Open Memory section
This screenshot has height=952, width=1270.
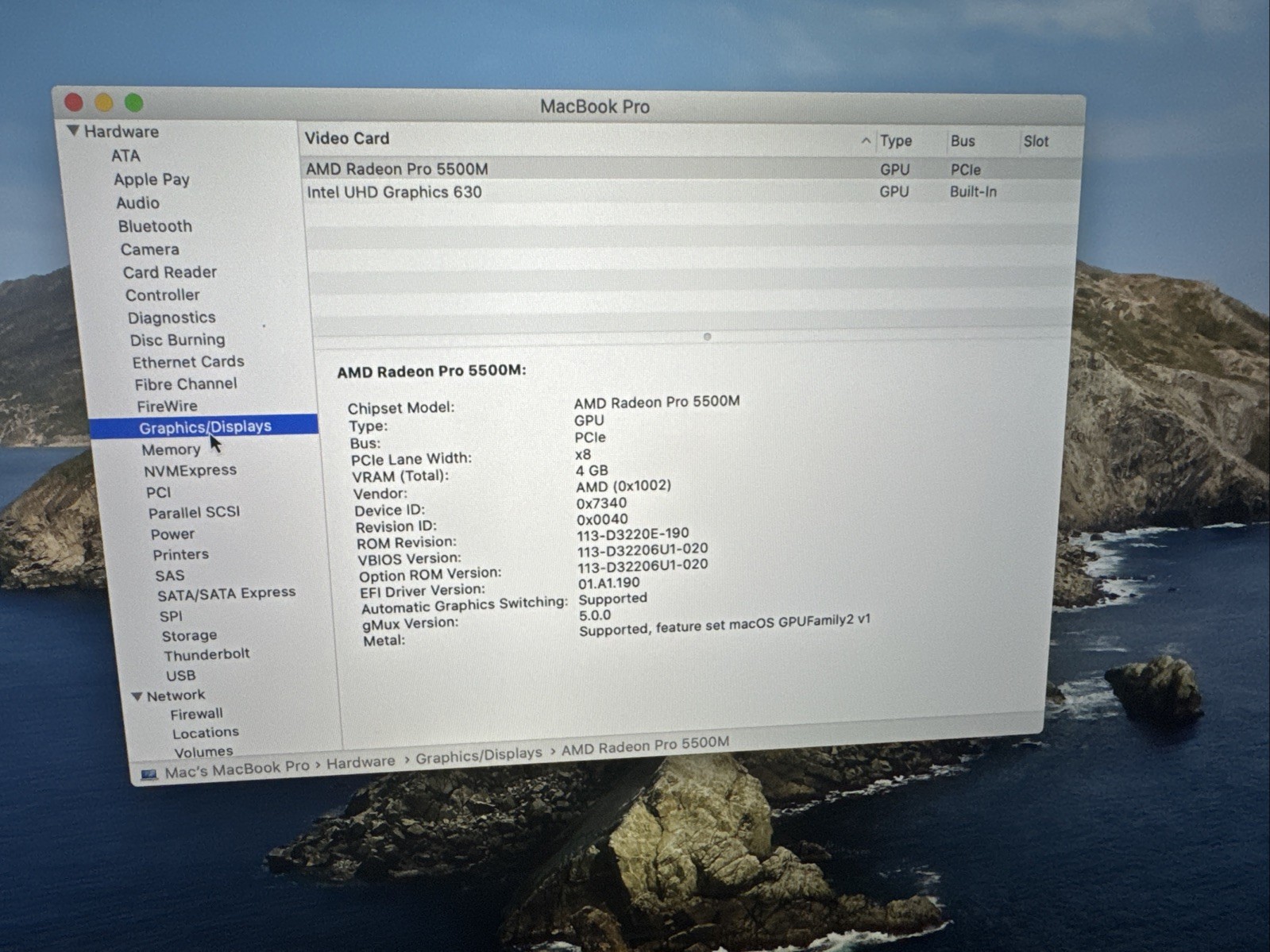[x=171, y=449]
